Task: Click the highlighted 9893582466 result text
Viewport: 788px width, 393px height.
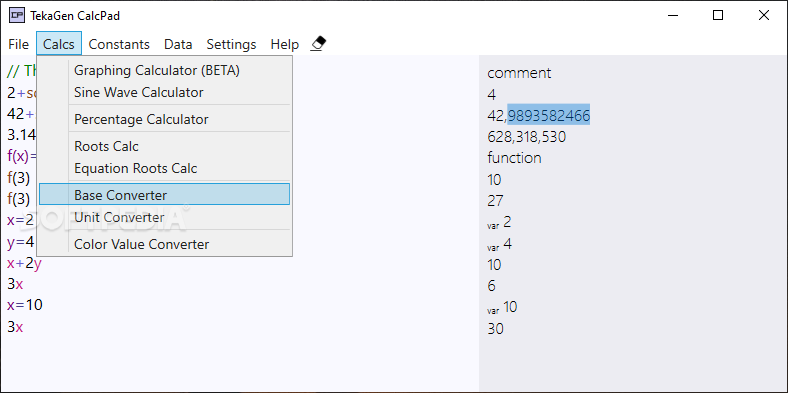Action: point(548,116)
